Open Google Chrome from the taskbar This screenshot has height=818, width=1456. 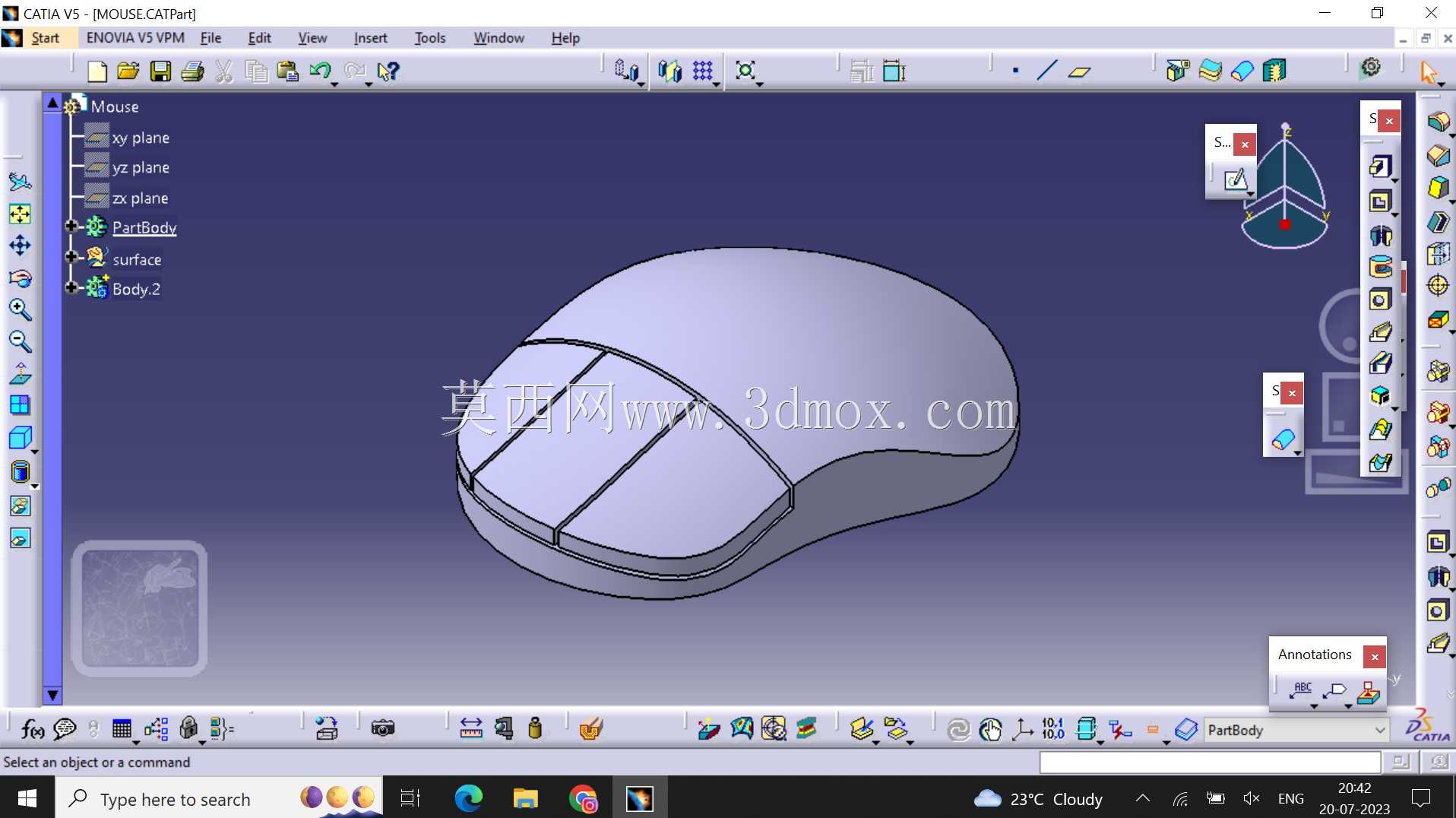[x=583, y=798]
